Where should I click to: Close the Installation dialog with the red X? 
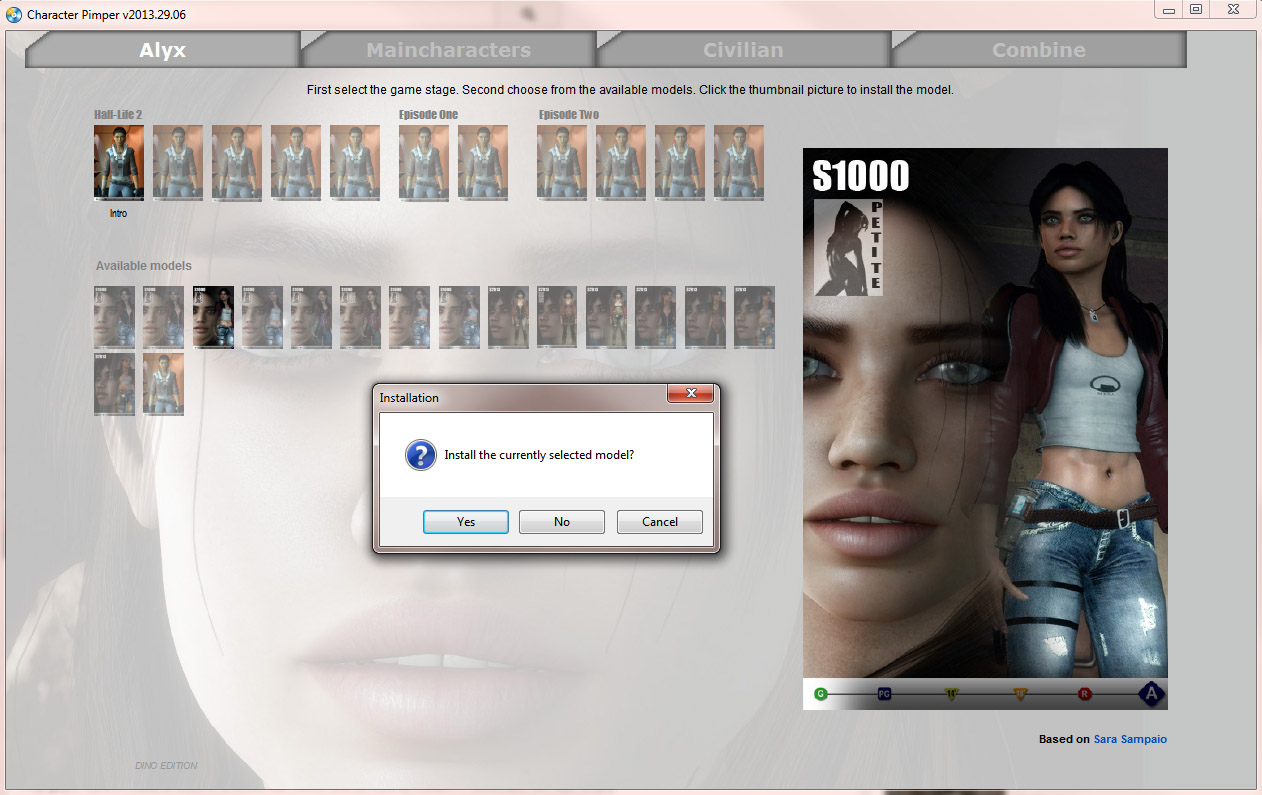(x=690, y=394)
